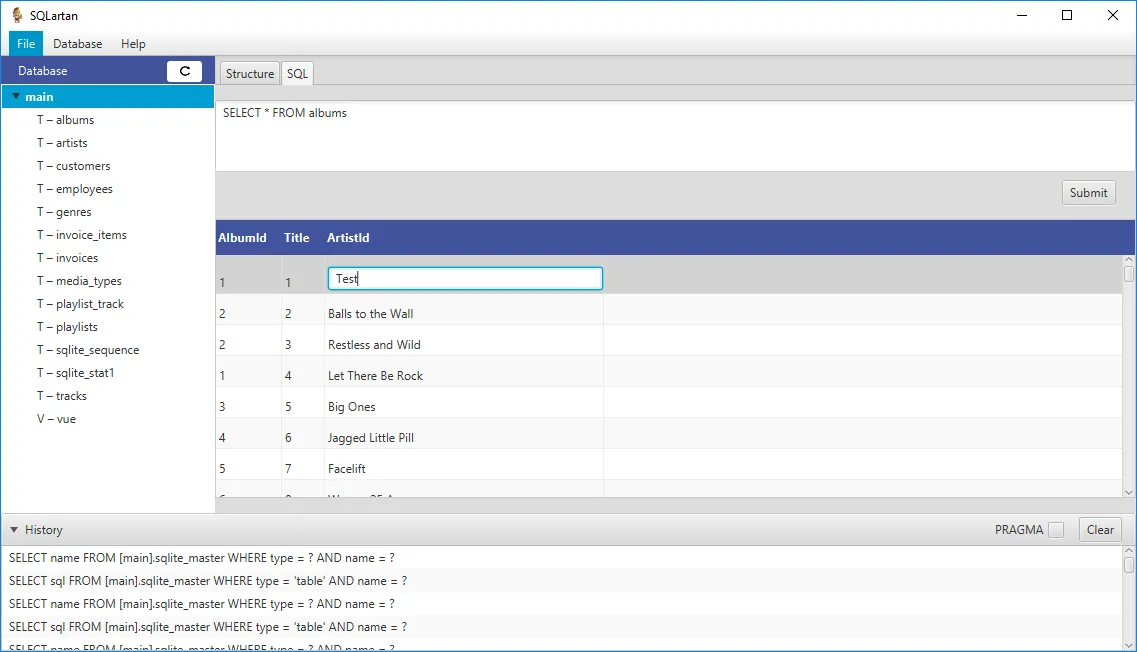Select the invoice_items table

pos(107,235)
